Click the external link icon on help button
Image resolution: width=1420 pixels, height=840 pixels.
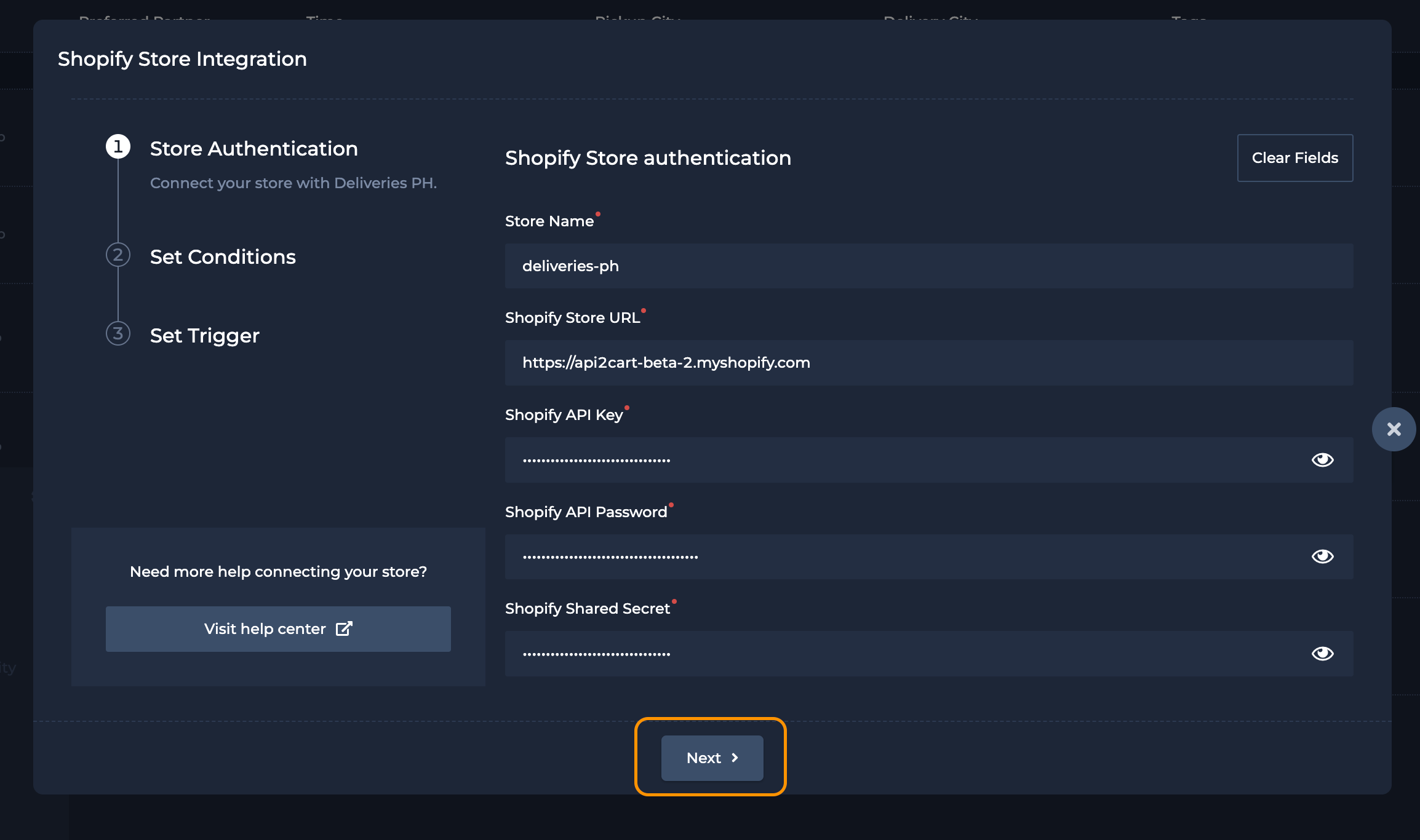pos(344,628)
